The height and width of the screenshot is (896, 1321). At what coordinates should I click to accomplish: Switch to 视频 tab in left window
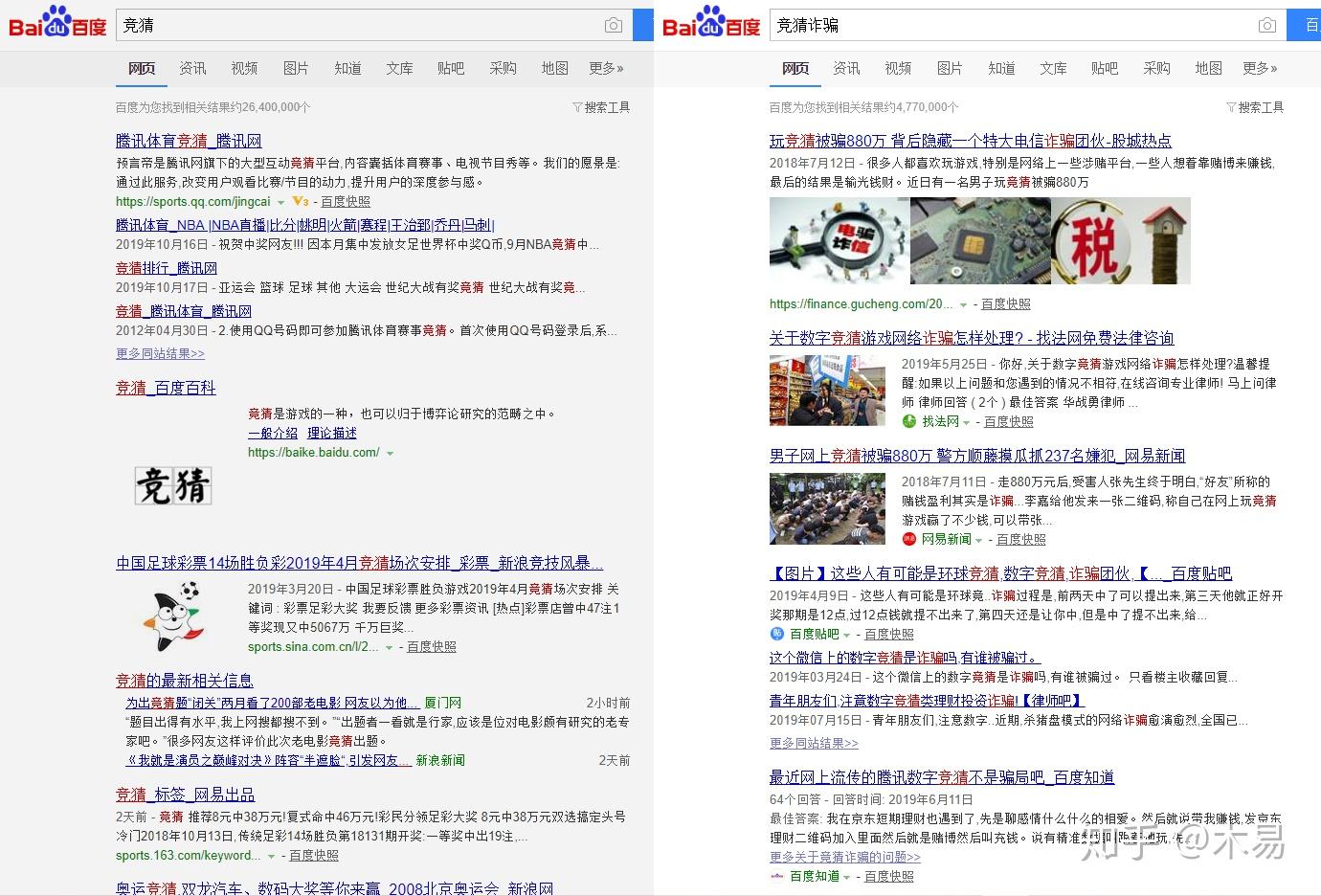(x=244, y=68)
